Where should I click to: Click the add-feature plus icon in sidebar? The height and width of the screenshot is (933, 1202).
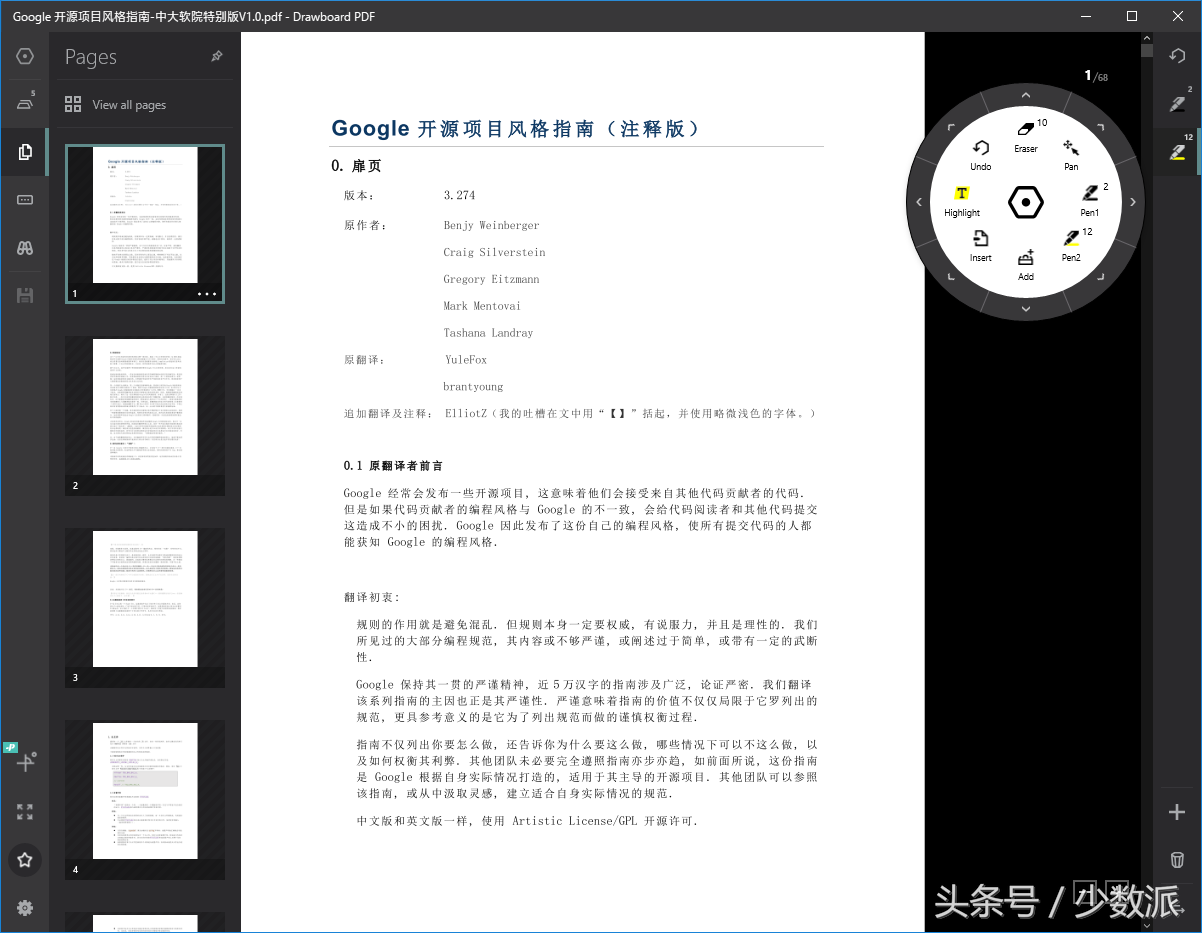click(25, 763)
